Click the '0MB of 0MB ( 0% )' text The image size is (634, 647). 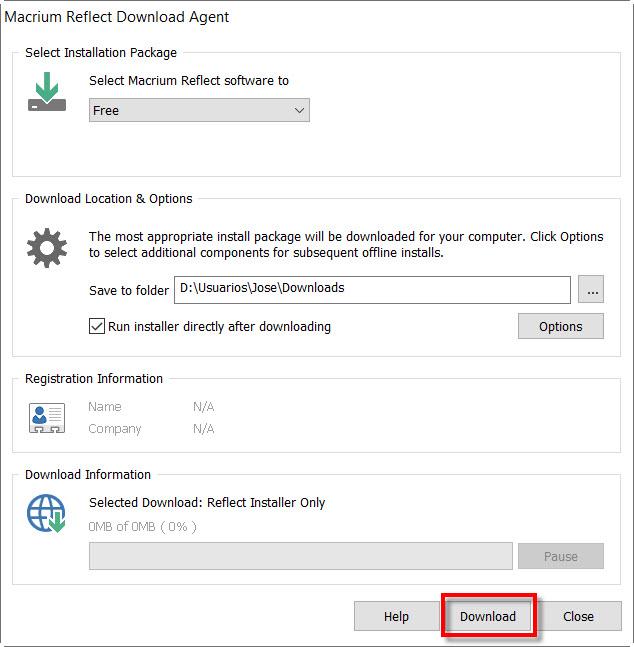click(x=142, y=527)
